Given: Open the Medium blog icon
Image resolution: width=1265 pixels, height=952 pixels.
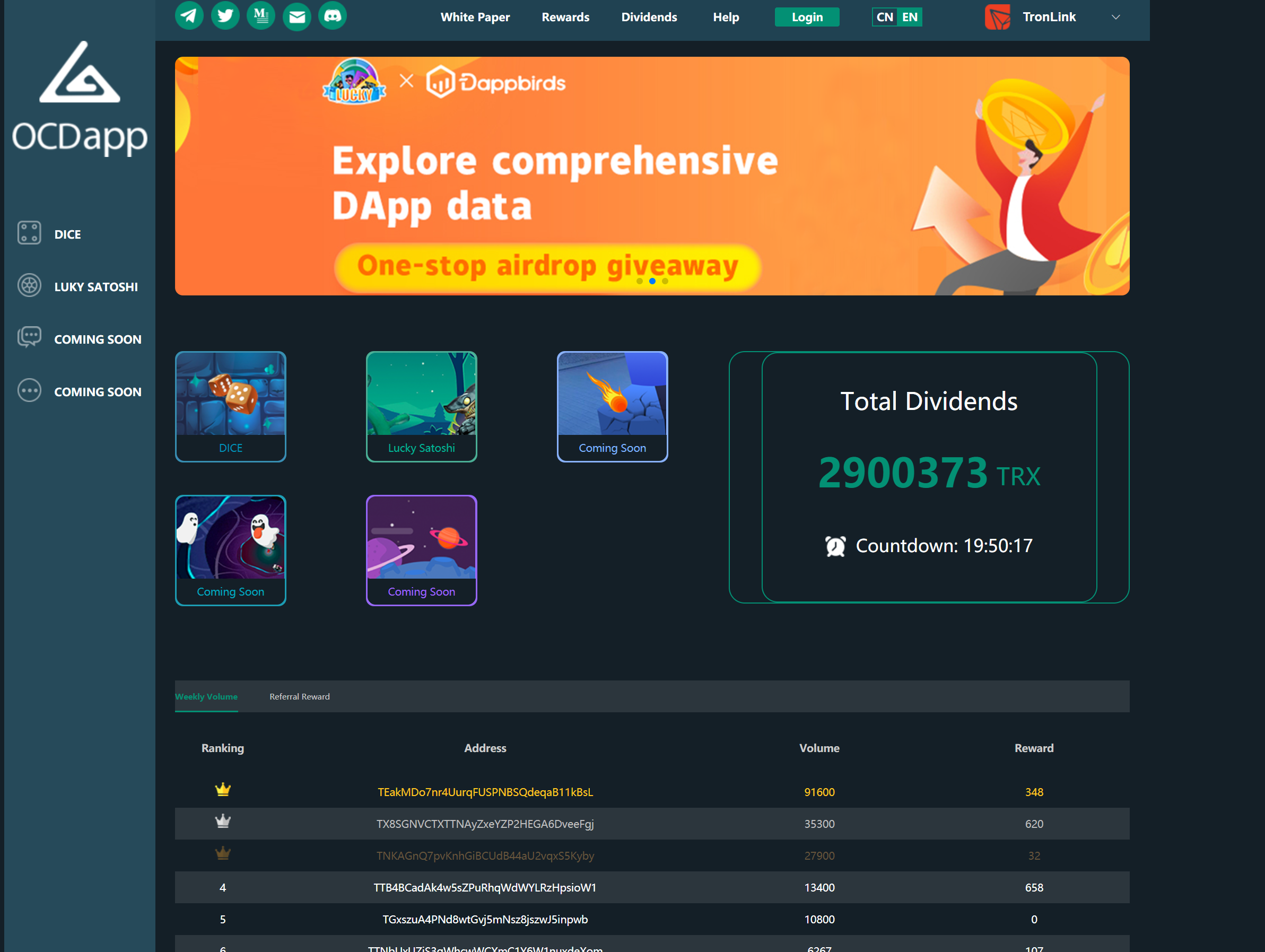Looking at the screenshot, I should [261, 16].
